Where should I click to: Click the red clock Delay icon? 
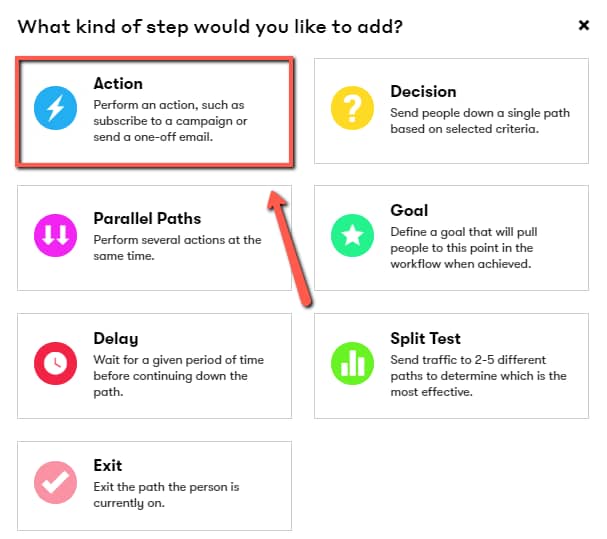(x=55, y=363)
